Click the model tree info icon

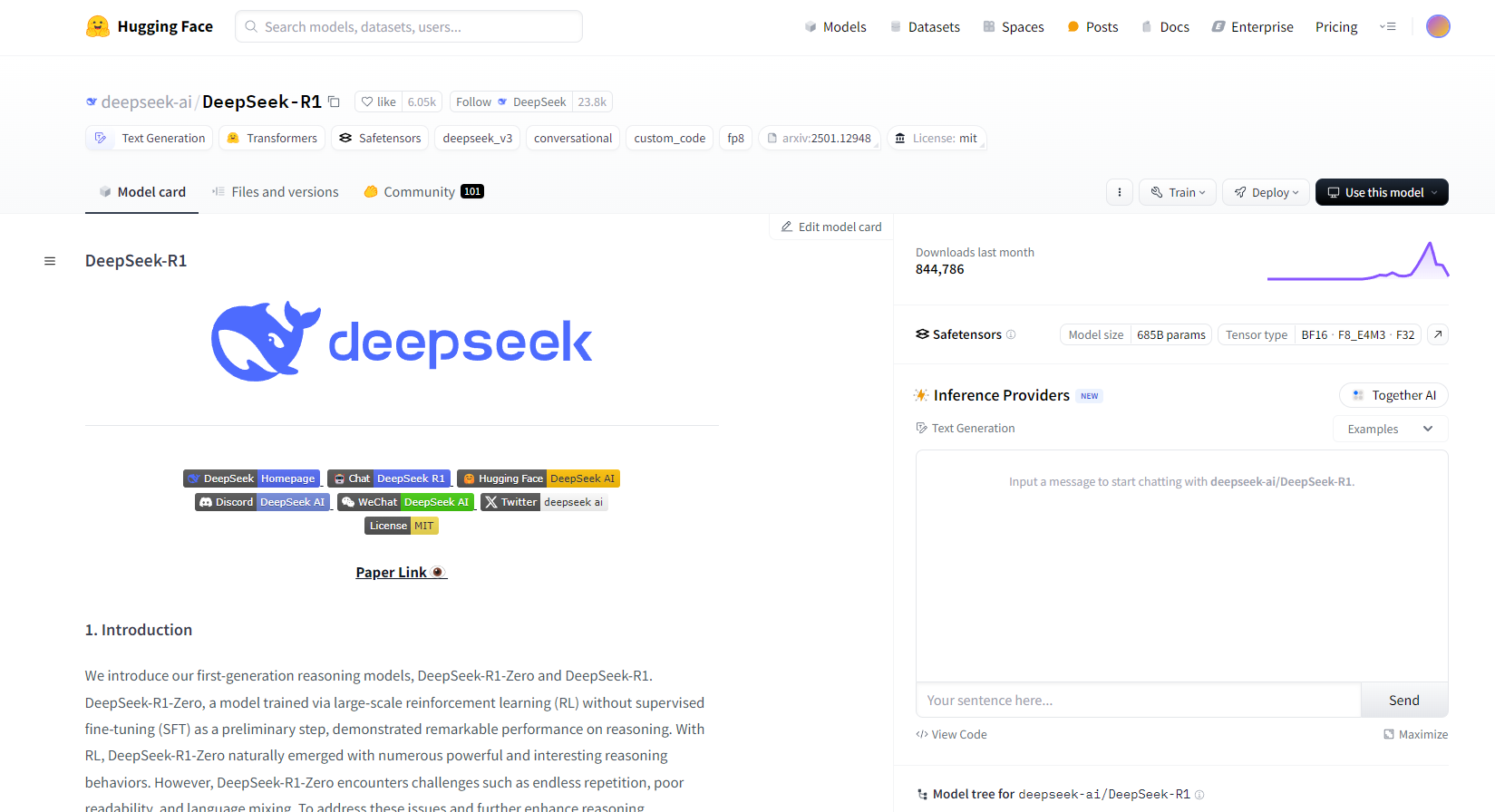pyautogui.click(x=1199, y=795)
